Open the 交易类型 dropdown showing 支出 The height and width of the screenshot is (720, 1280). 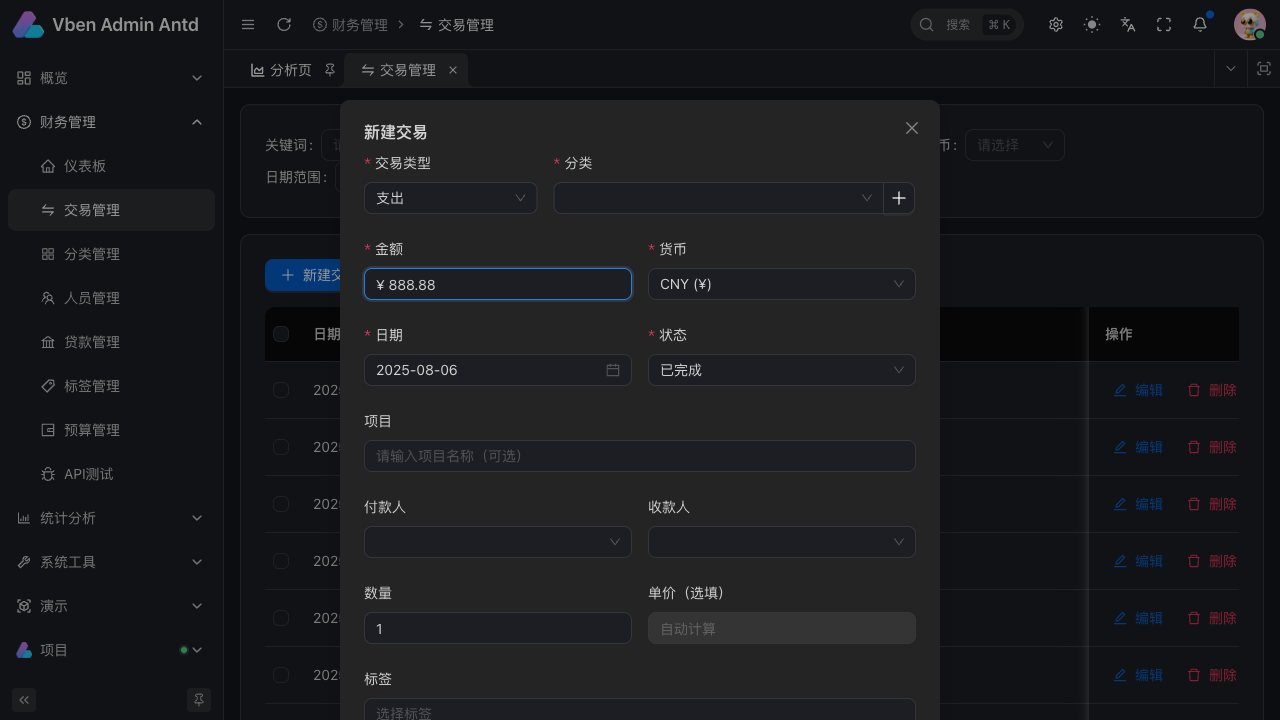point(450,198)
